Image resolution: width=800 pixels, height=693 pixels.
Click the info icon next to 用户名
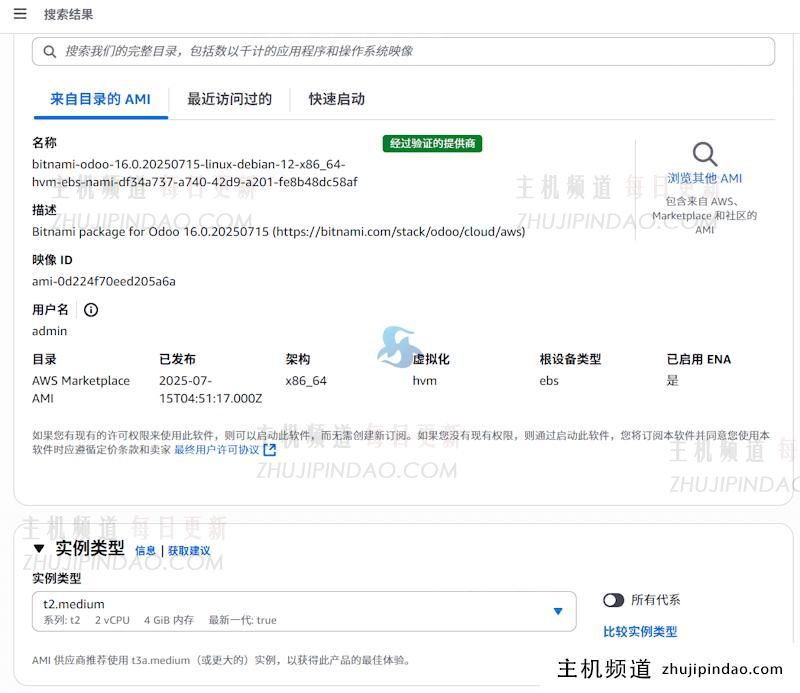(91, 310)
